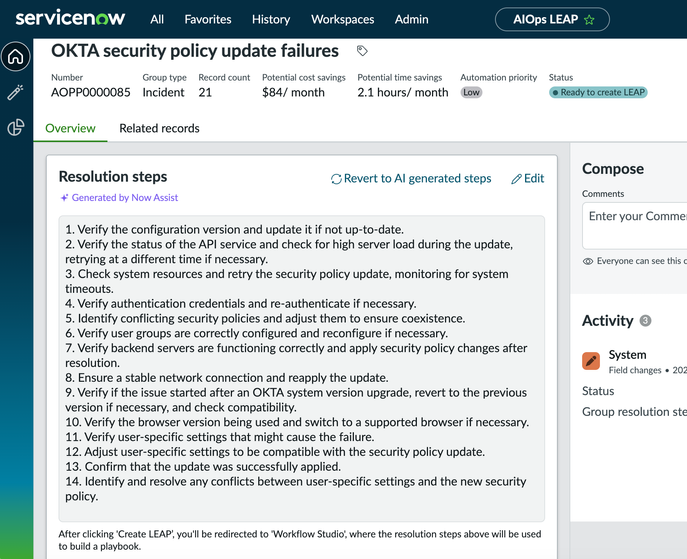Click the refresh icon beside Revert link

[x=336, y=179]
